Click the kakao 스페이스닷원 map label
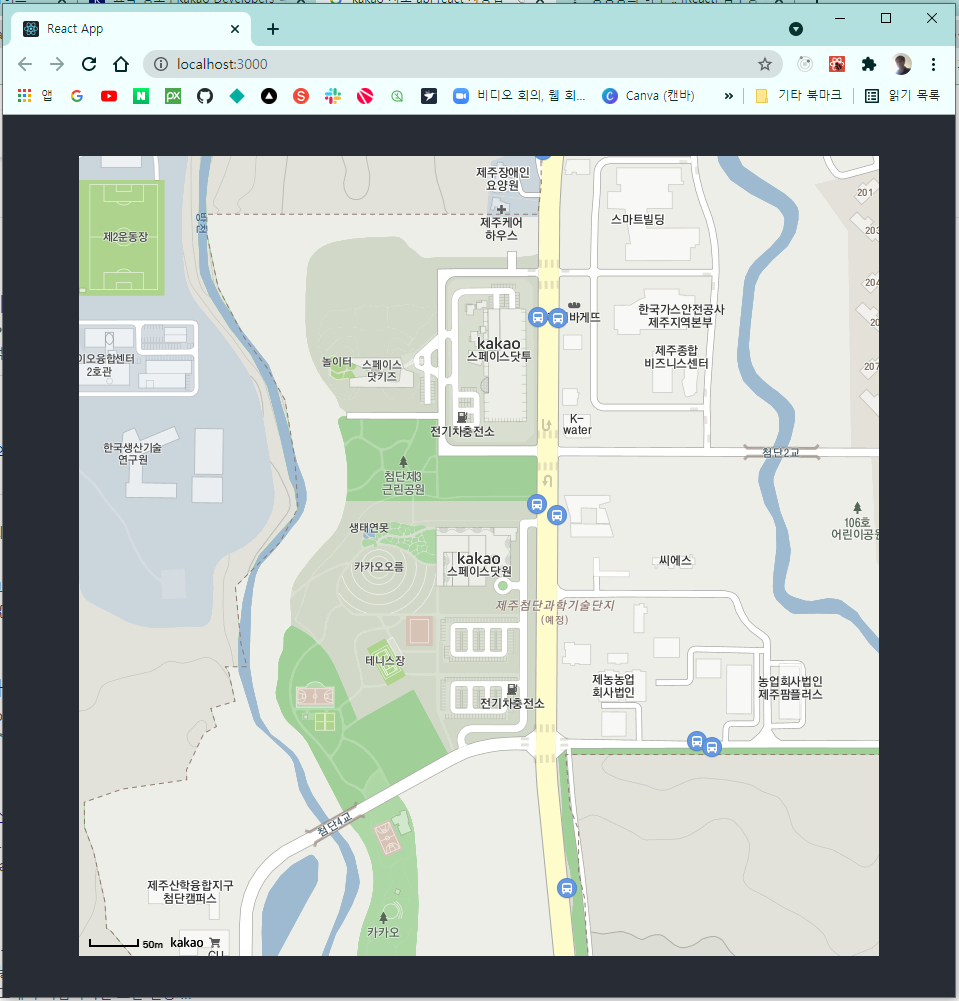 pyautogui.click(x=479, y=564)
